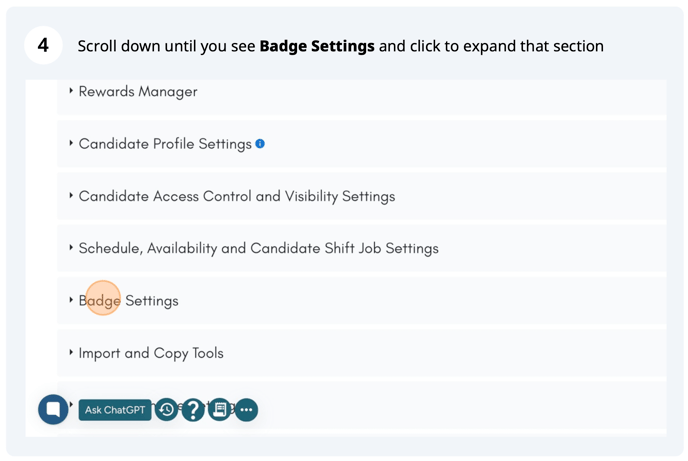Open Import and Copy Tools label
Image resolution: width=688 pixels, height=461 pixels.
(x=151, y=353)
